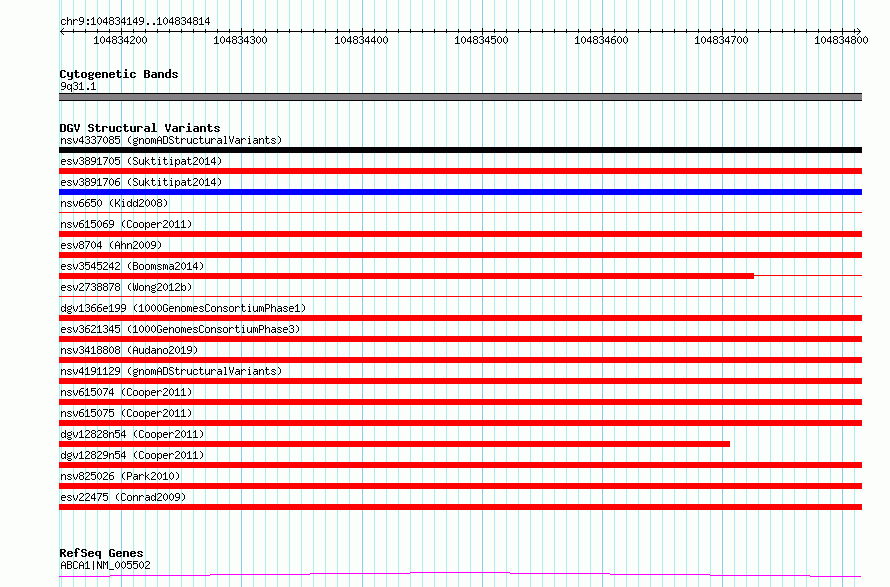Image resolution: width=890 pixels, height=587 pixels.
Task: Click the red esv3891705 variant bar
Action: click(x=460, y=171)
